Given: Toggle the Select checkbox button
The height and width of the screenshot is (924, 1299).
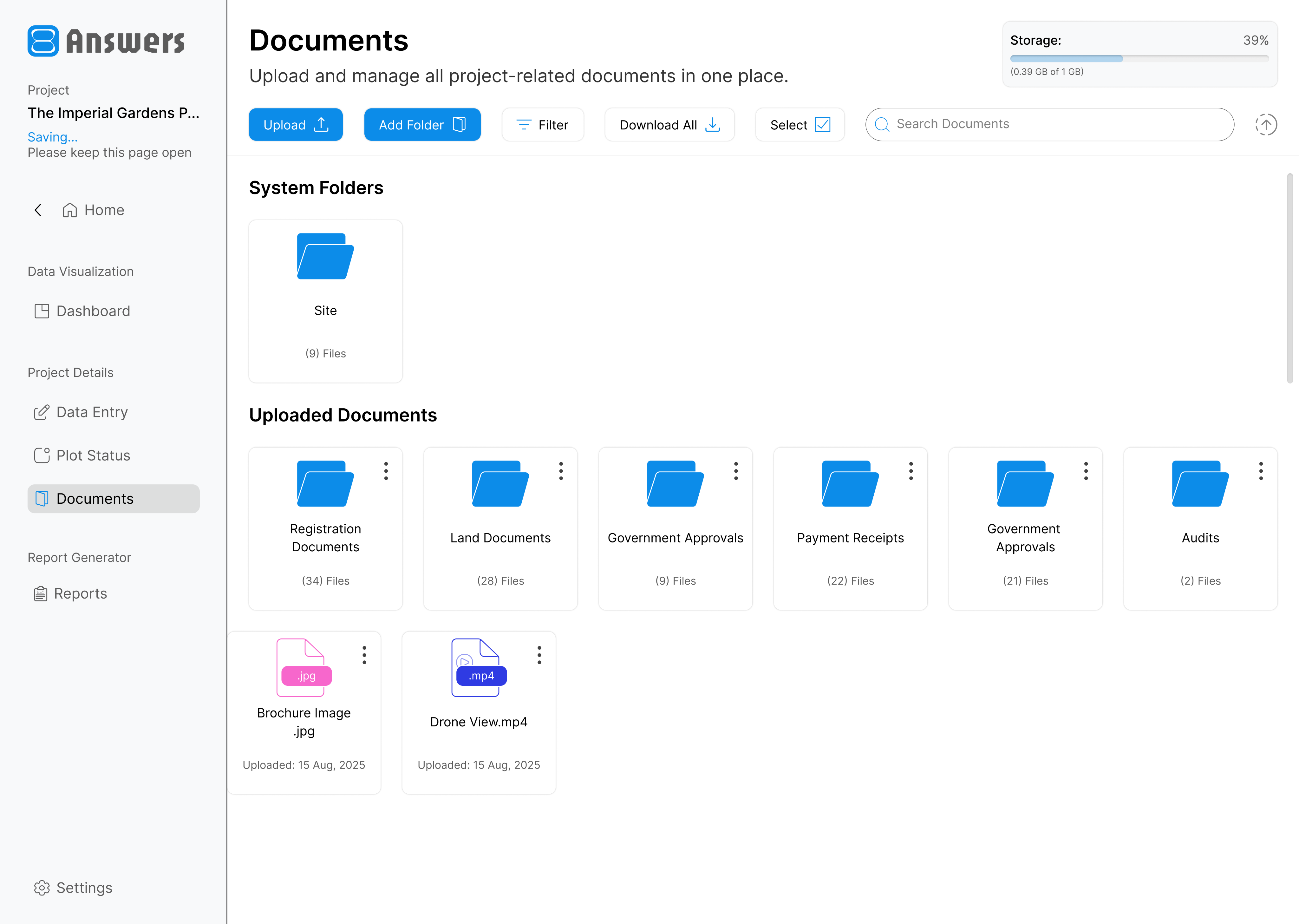Looking at the screenshot, I should tap(800, 125).
